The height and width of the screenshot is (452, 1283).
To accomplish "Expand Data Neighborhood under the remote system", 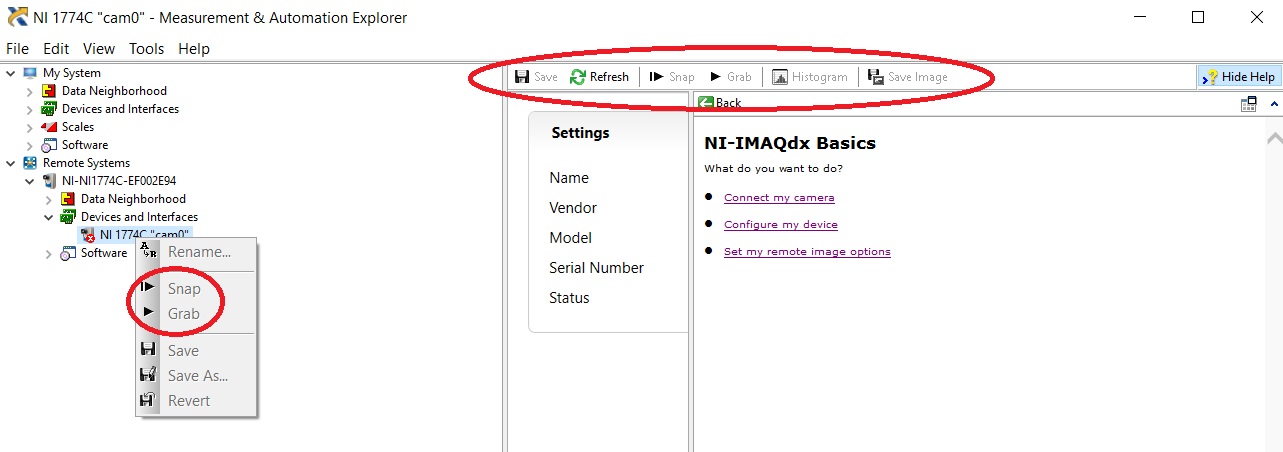I will click(x=49, y=199).
